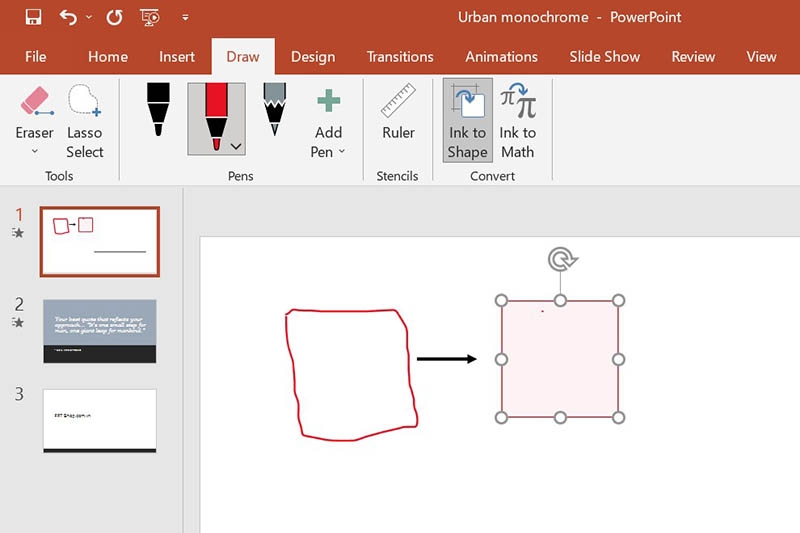This screenshot has width=800, height=533.
Task: Open the Review tab
Action: coord(693,57)
